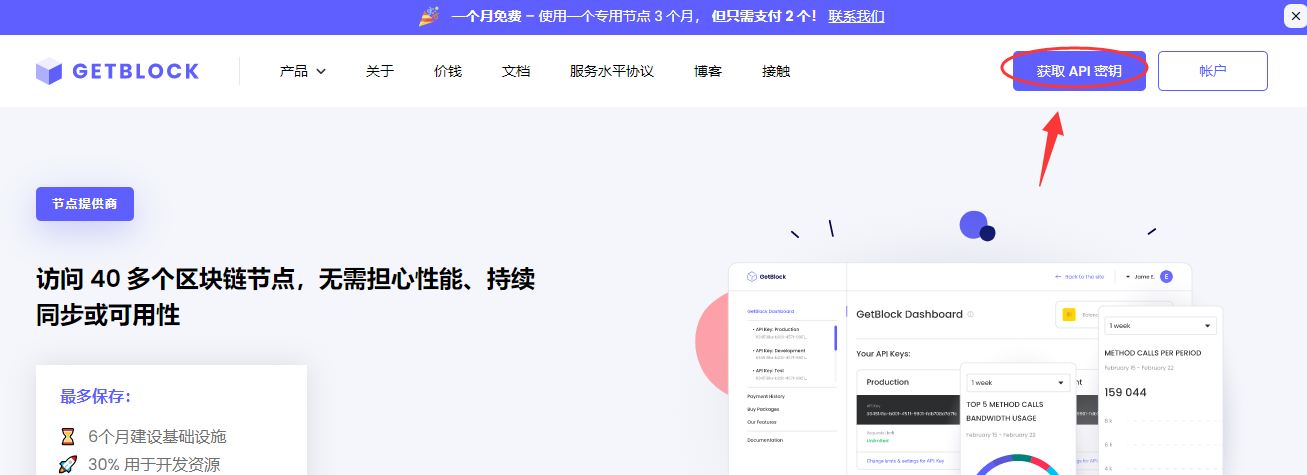Click the 帐户 button

pyautogui.click(x=1212, y=71)
